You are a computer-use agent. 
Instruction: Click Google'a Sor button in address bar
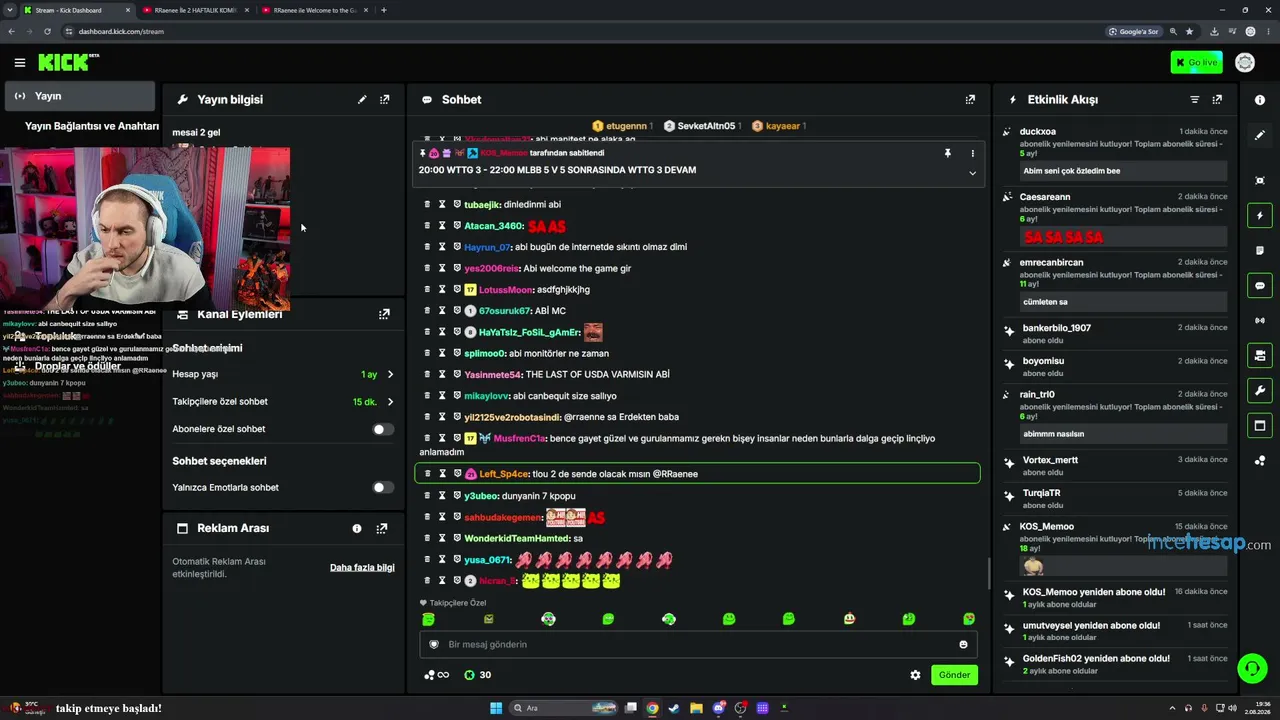[x=1133, y=31]
